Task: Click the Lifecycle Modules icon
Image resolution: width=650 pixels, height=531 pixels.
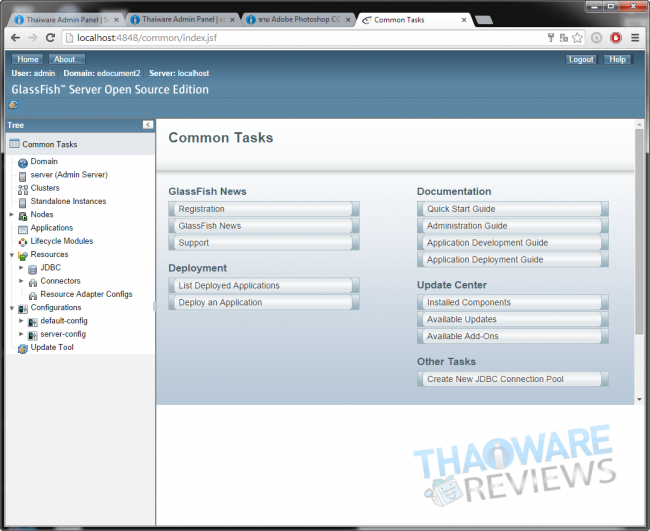Action: pyautogui.click(x=23, y=242)
